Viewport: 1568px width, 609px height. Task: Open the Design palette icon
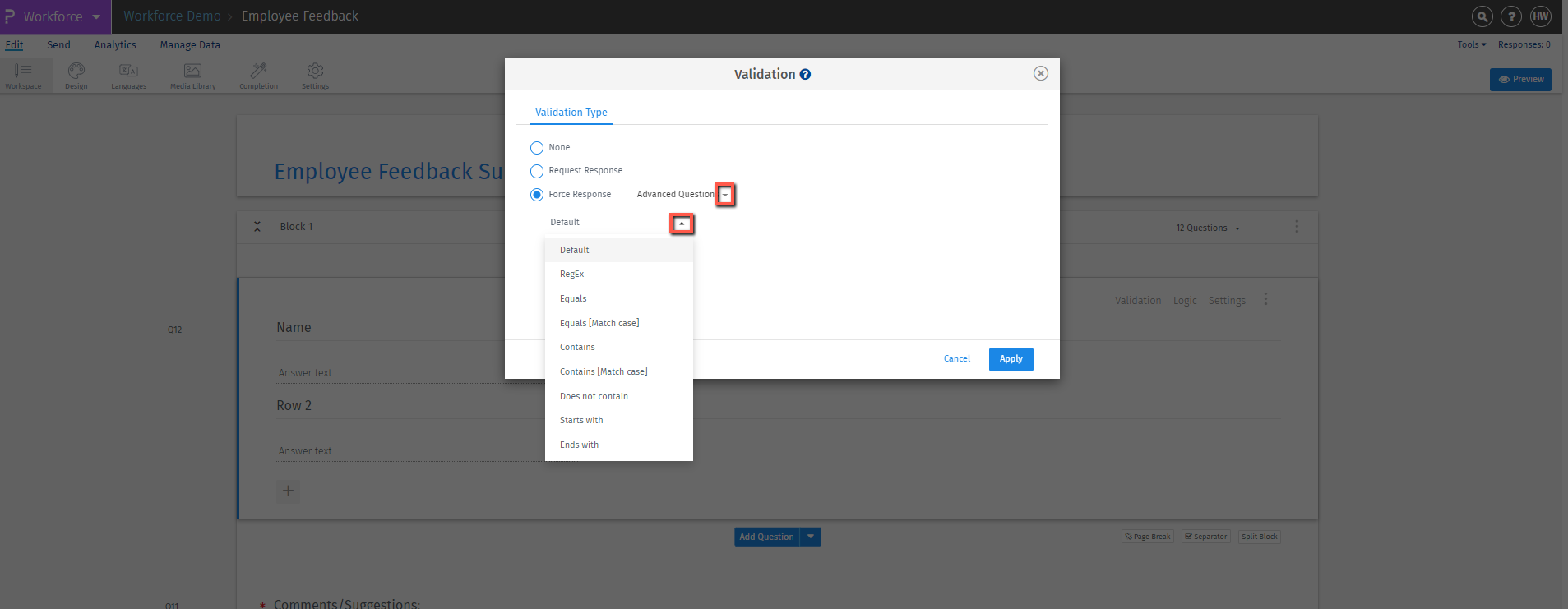click(76, 76)
